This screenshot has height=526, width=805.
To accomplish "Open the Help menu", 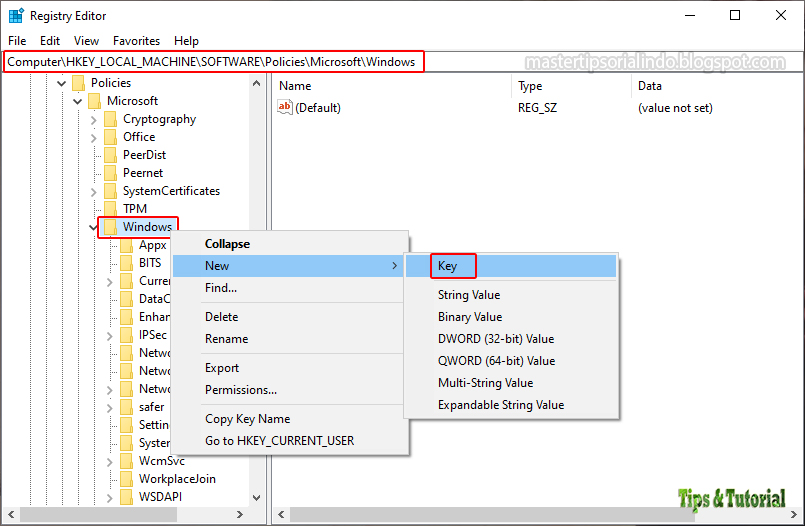I will [x=186, y=41].
